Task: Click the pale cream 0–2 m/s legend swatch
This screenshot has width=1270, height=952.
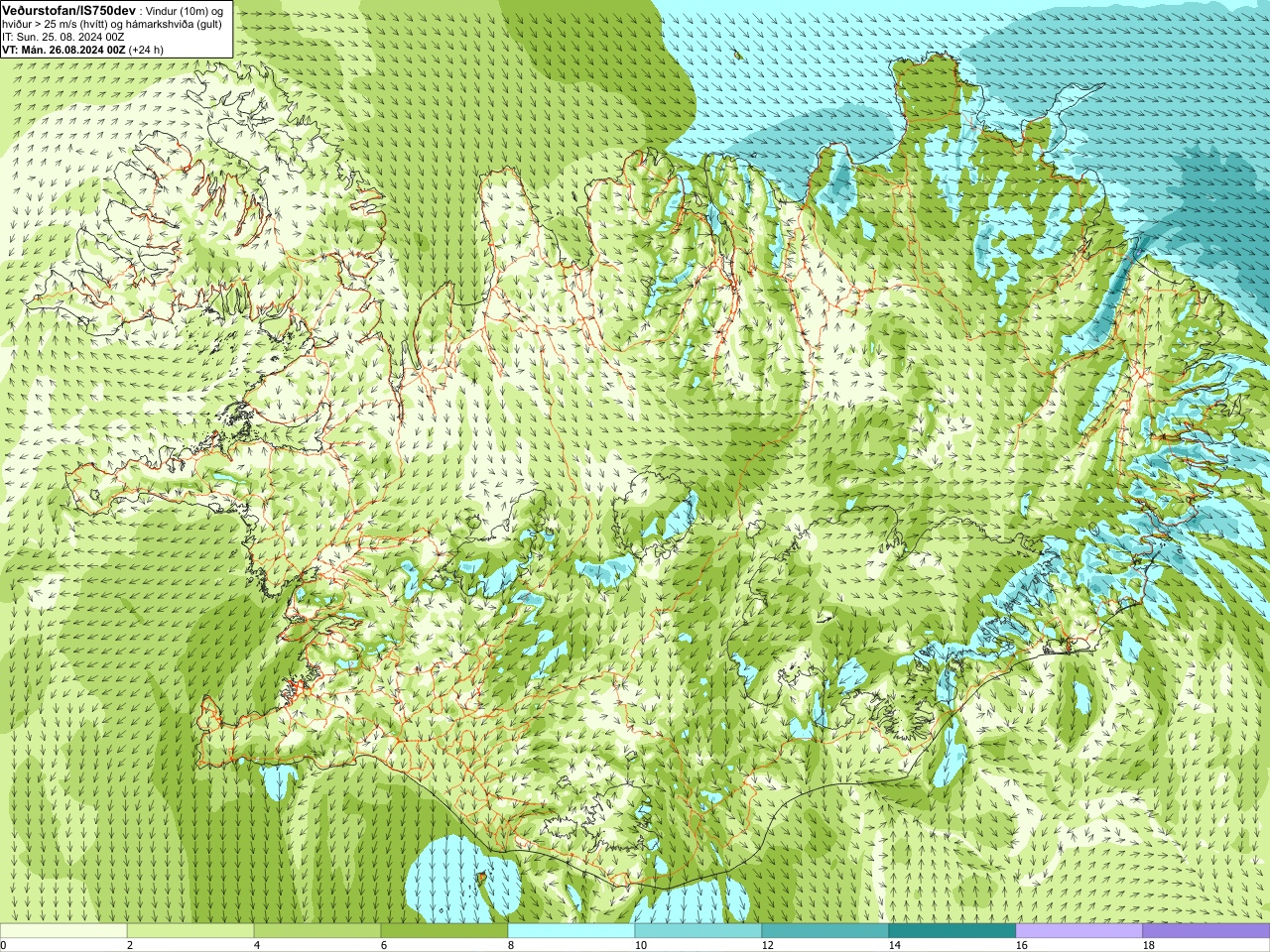Action: click(x=63, y=932)
